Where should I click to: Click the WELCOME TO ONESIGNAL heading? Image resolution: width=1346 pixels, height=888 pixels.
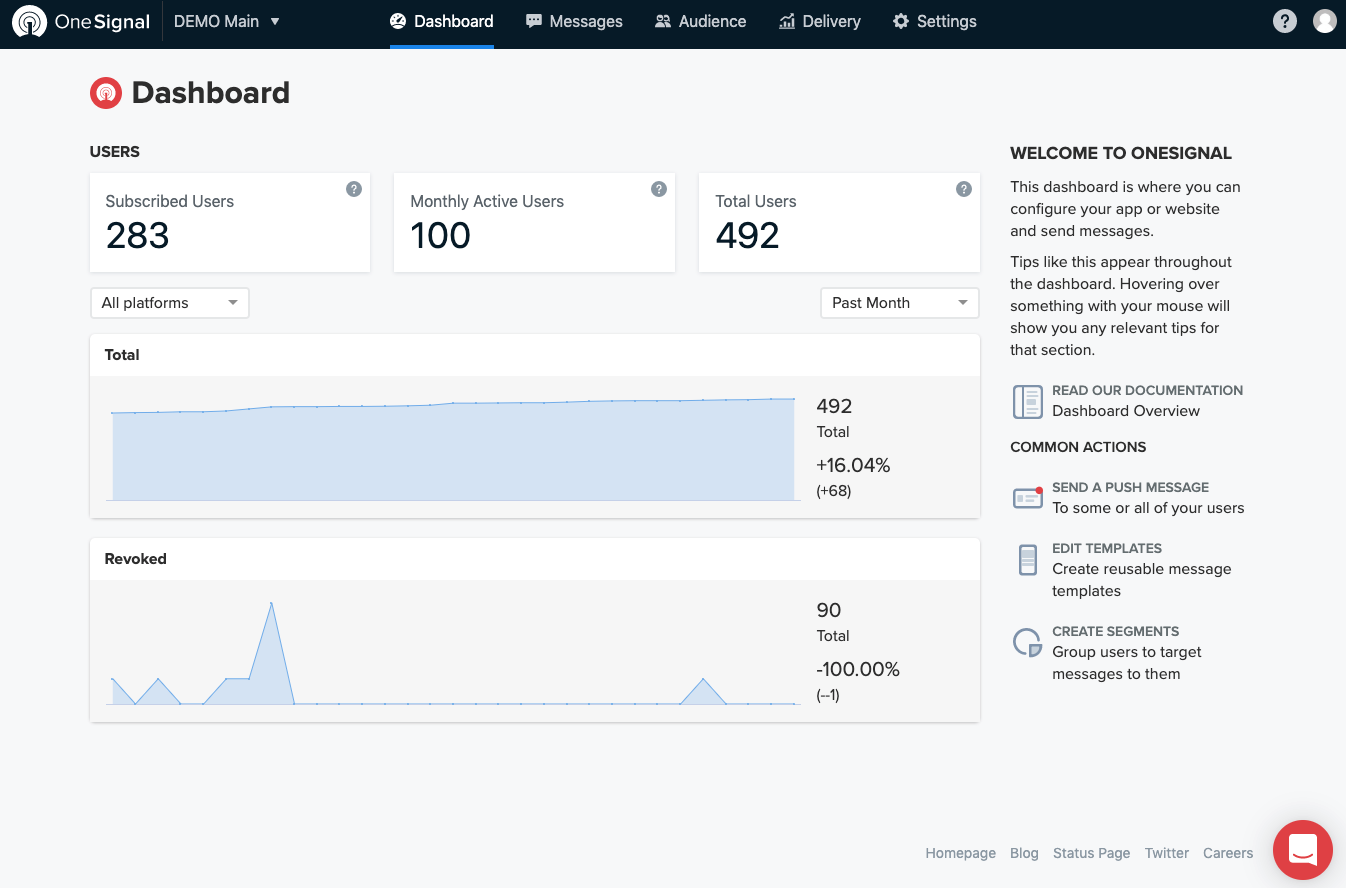[1121, 154]
